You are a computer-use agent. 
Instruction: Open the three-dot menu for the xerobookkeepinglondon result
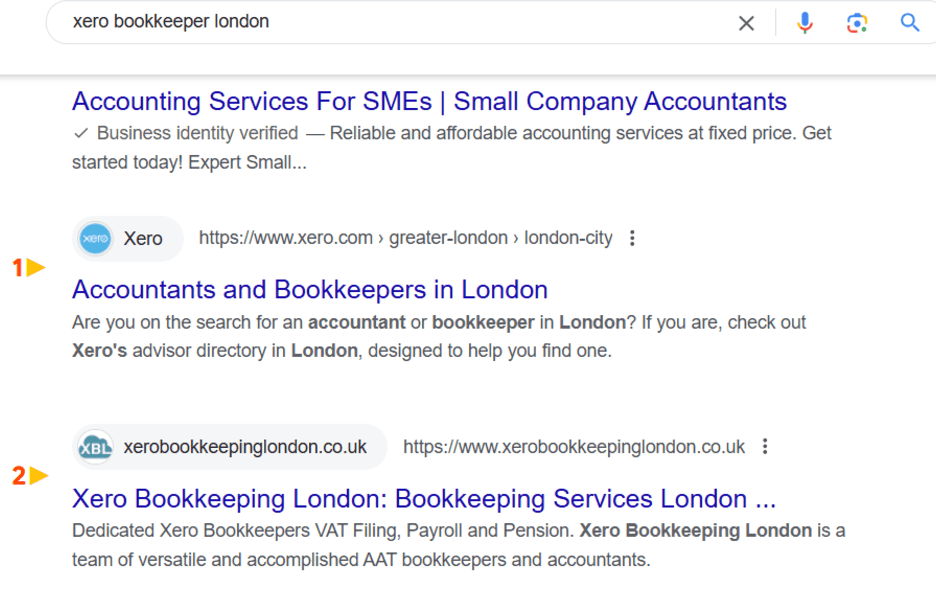(x=765, y=447)
